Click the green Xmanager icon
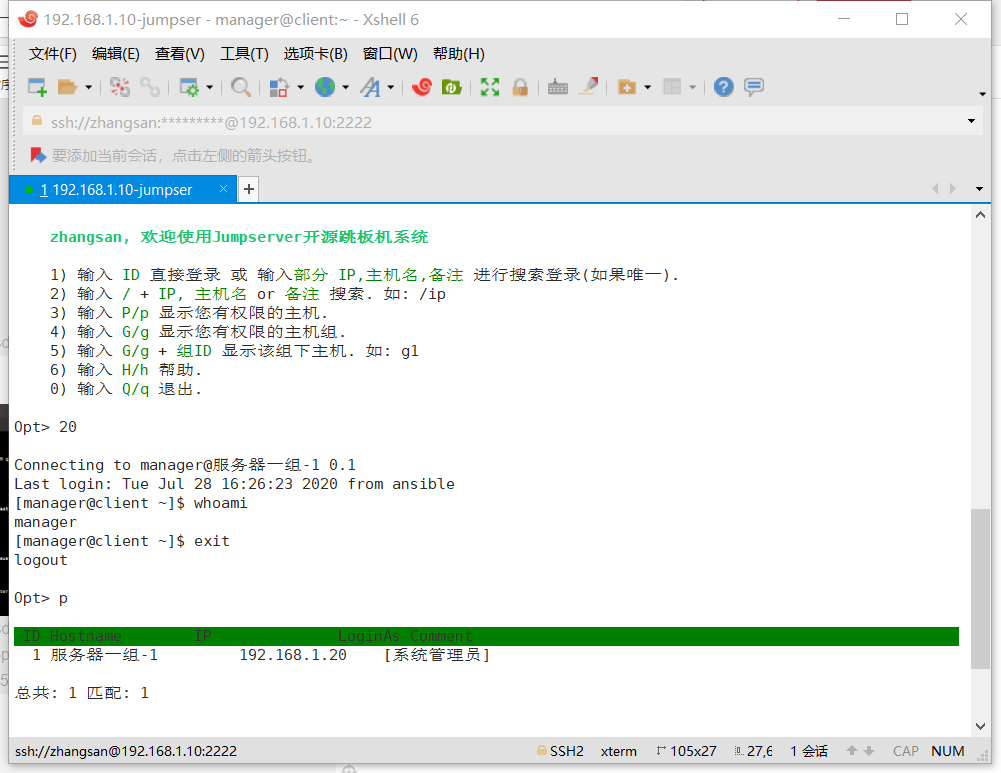The height and width of the screenshot is (773, 1001). coord(451,87)
